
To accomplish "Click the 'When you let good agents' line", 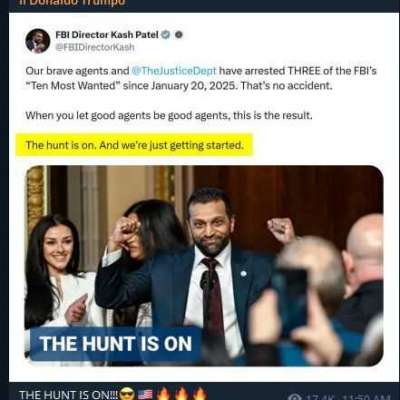I will click(x=169, y=116).
